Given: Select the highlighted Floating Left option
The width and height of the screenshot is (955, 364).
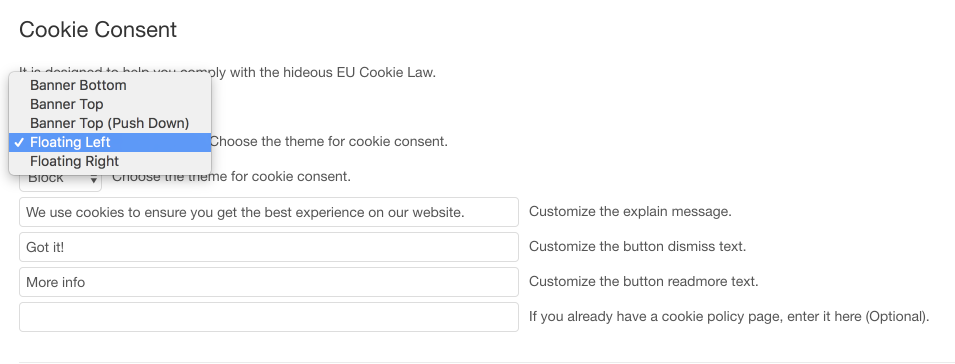Looking at the screenshot, I should point(110,142).
